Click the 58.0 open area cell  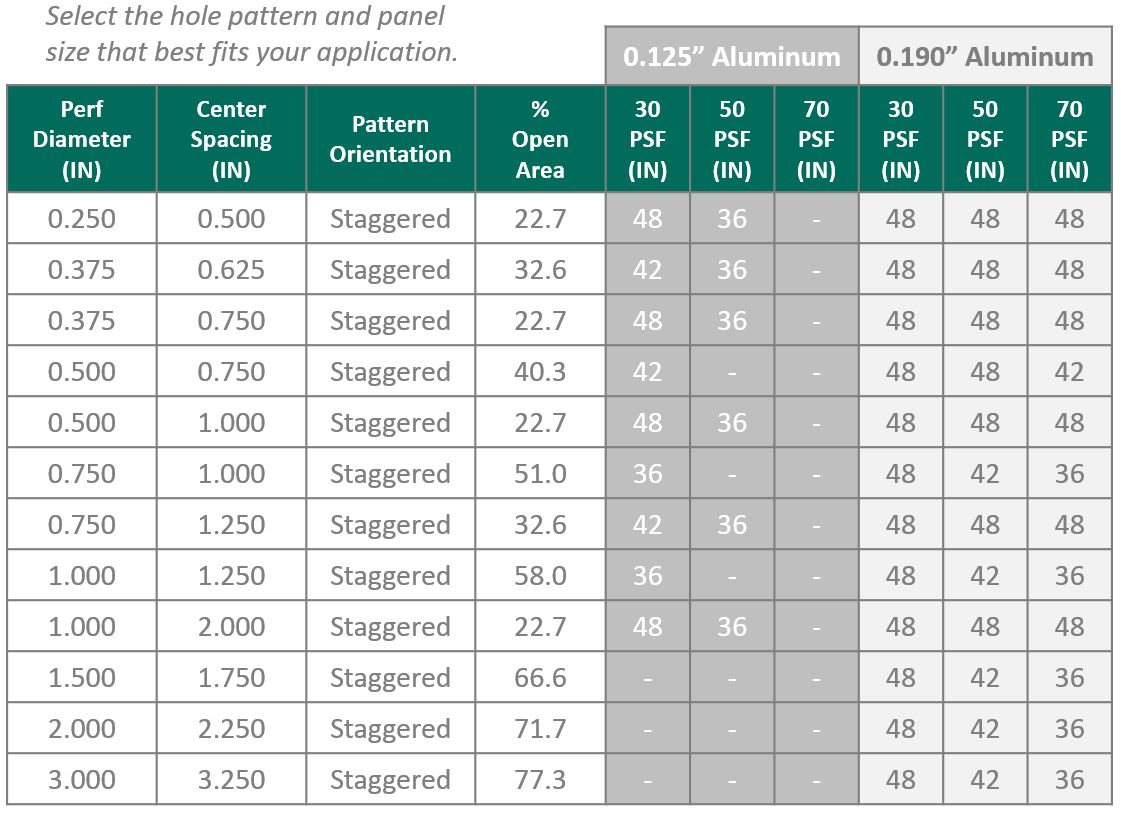tap(540, 575)
